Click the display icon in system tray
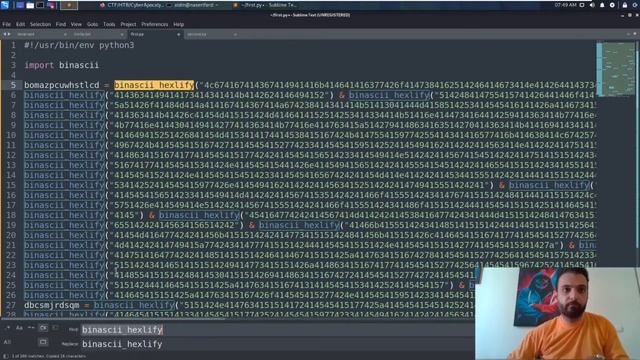640x360 pixels. click(582, 5)
